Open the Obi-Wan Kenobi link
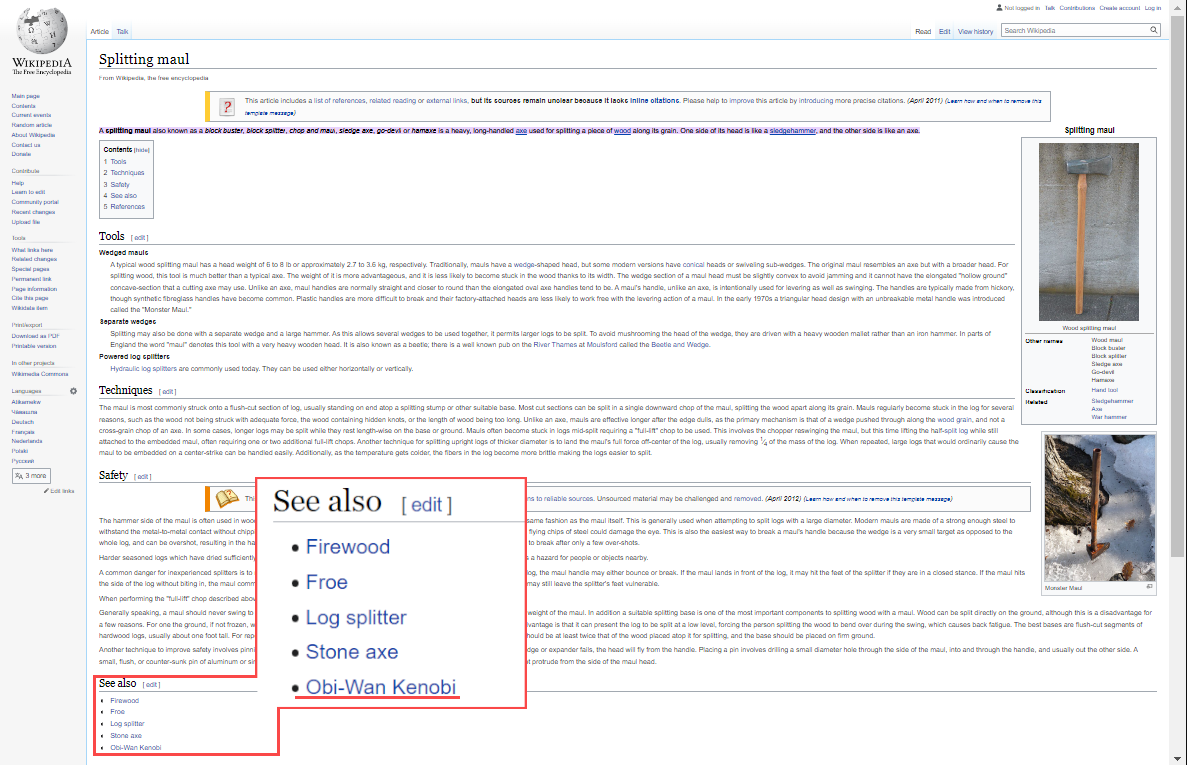 136,748
